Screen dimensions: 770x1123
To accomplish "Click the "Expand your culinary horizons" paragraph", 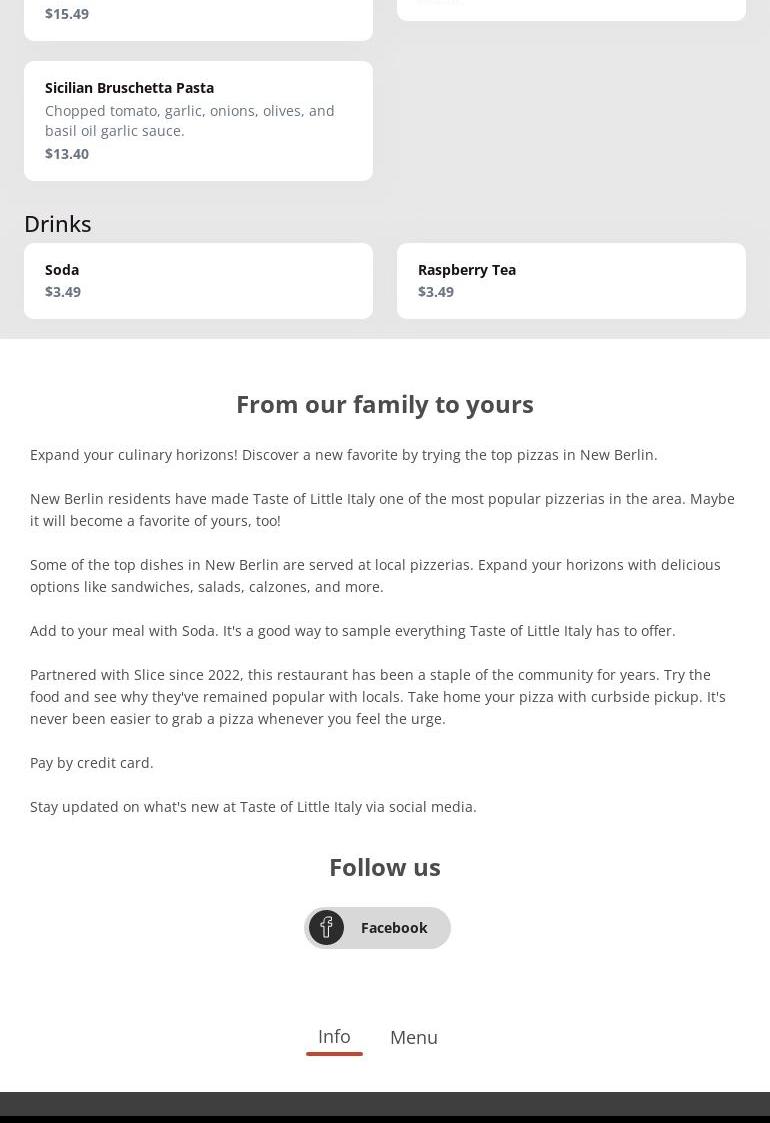I will [x=344, y=454].
